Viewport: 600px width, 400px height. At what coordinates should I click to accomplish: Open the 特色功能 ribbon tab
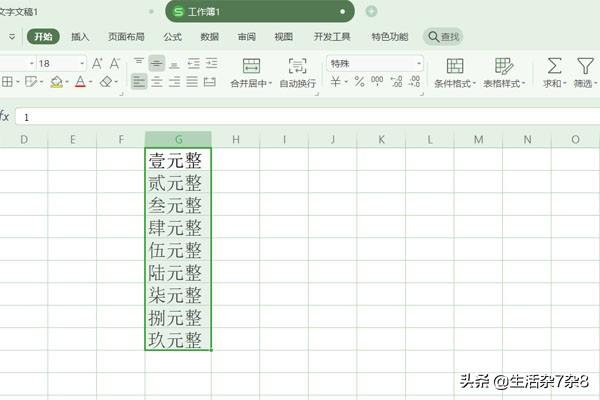390,37
